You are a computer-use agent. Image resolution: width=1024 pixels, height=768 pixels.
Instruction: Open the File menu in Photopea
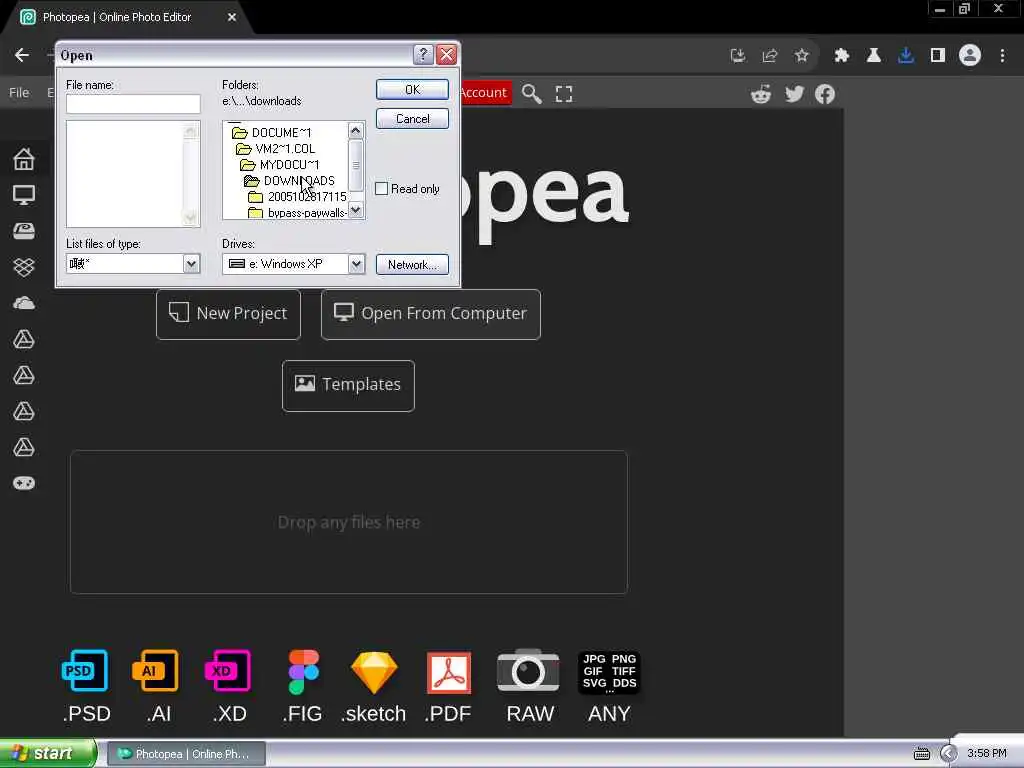[19, 93]
